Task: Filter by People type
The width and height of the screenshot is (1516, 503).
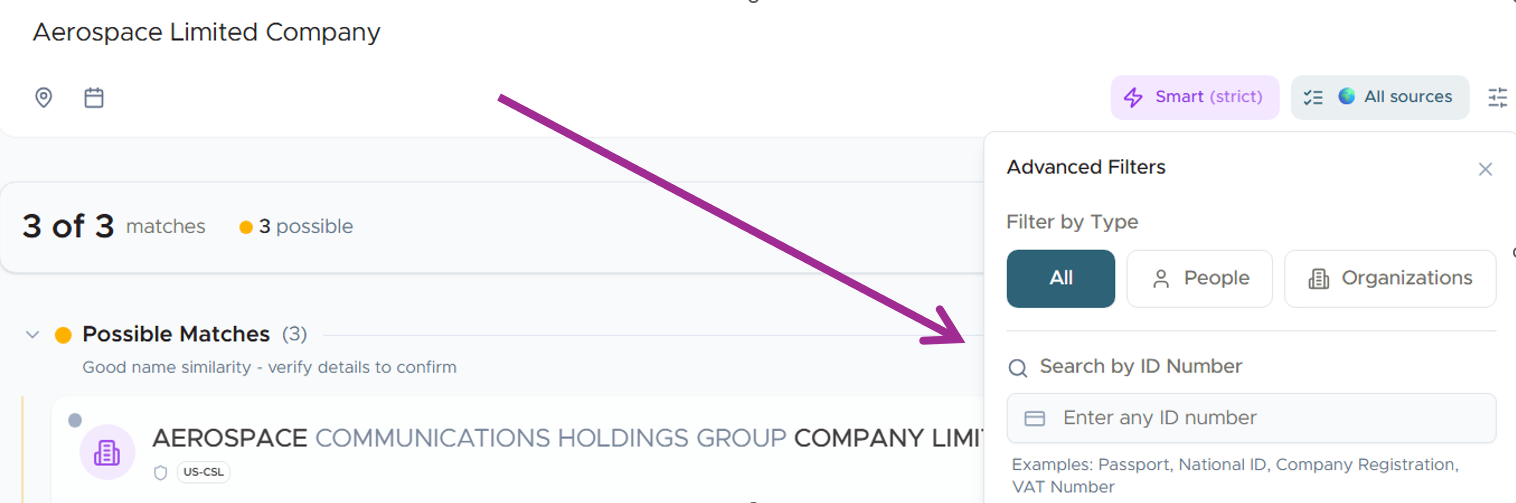Action: [1199, 278]
